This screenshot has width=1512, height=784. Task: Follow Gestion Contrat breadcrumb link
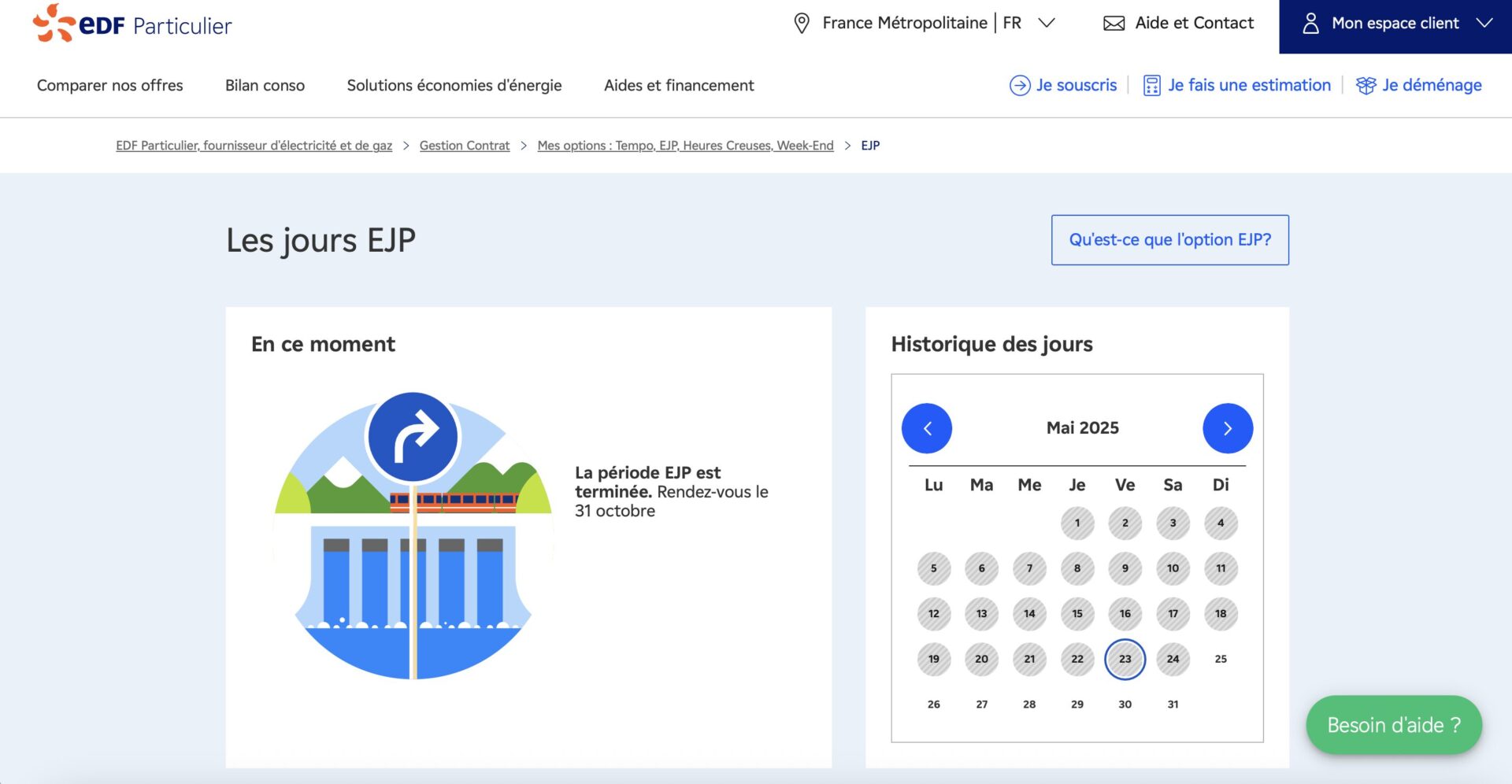point(464,146)
